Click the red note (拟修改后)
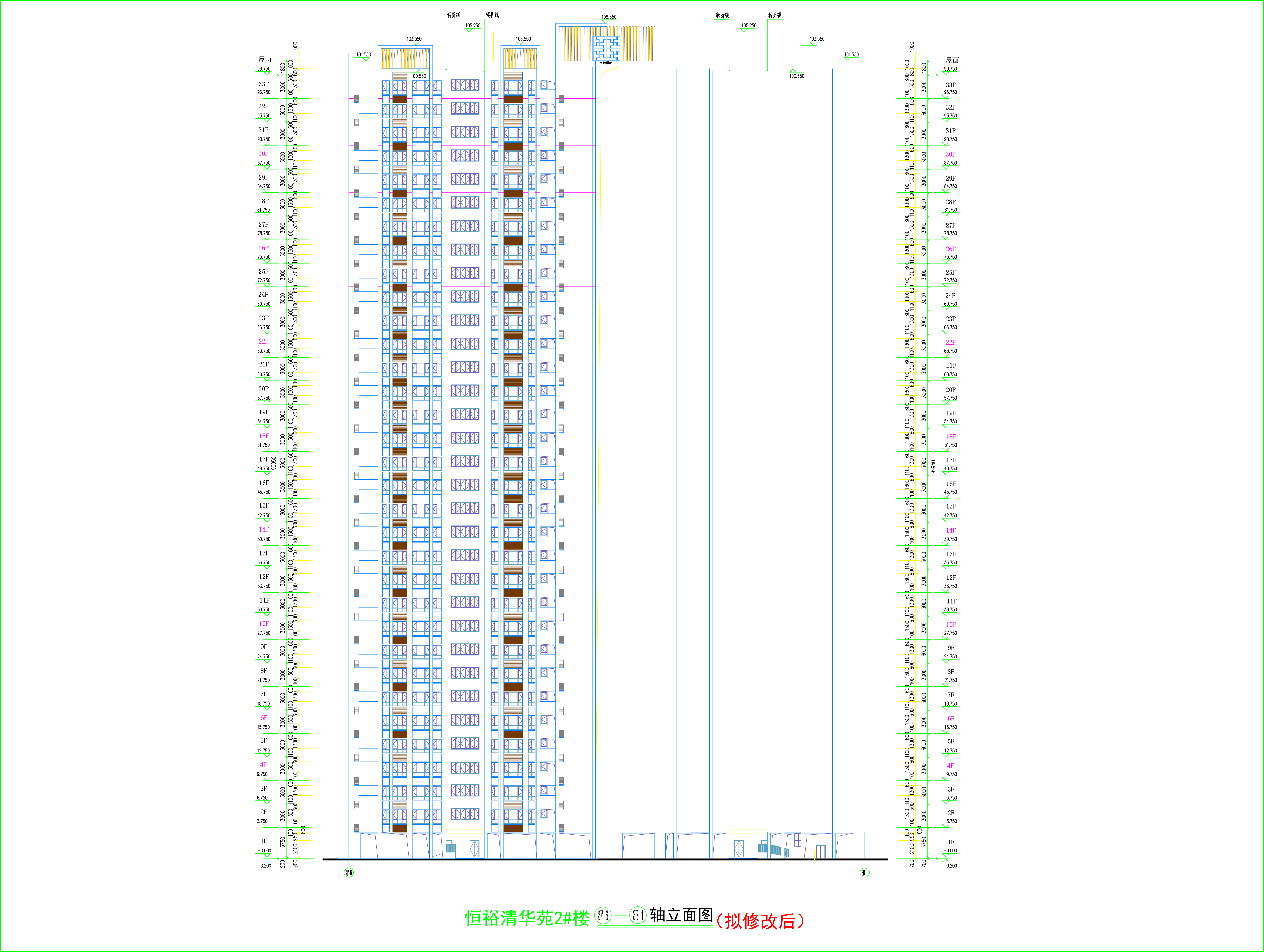Image resolution: width=1264 pixels, height=952 pixels. click(760, 921)
